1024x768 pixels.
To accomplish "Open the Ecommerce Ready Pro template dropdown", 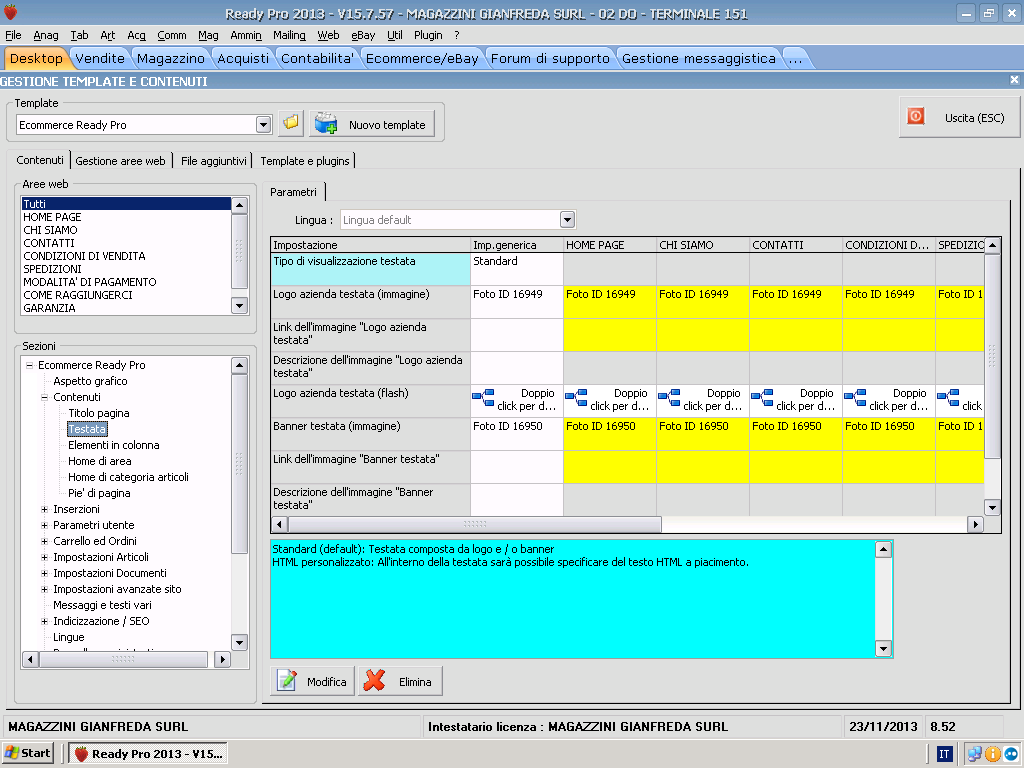I will click(264, 124).
